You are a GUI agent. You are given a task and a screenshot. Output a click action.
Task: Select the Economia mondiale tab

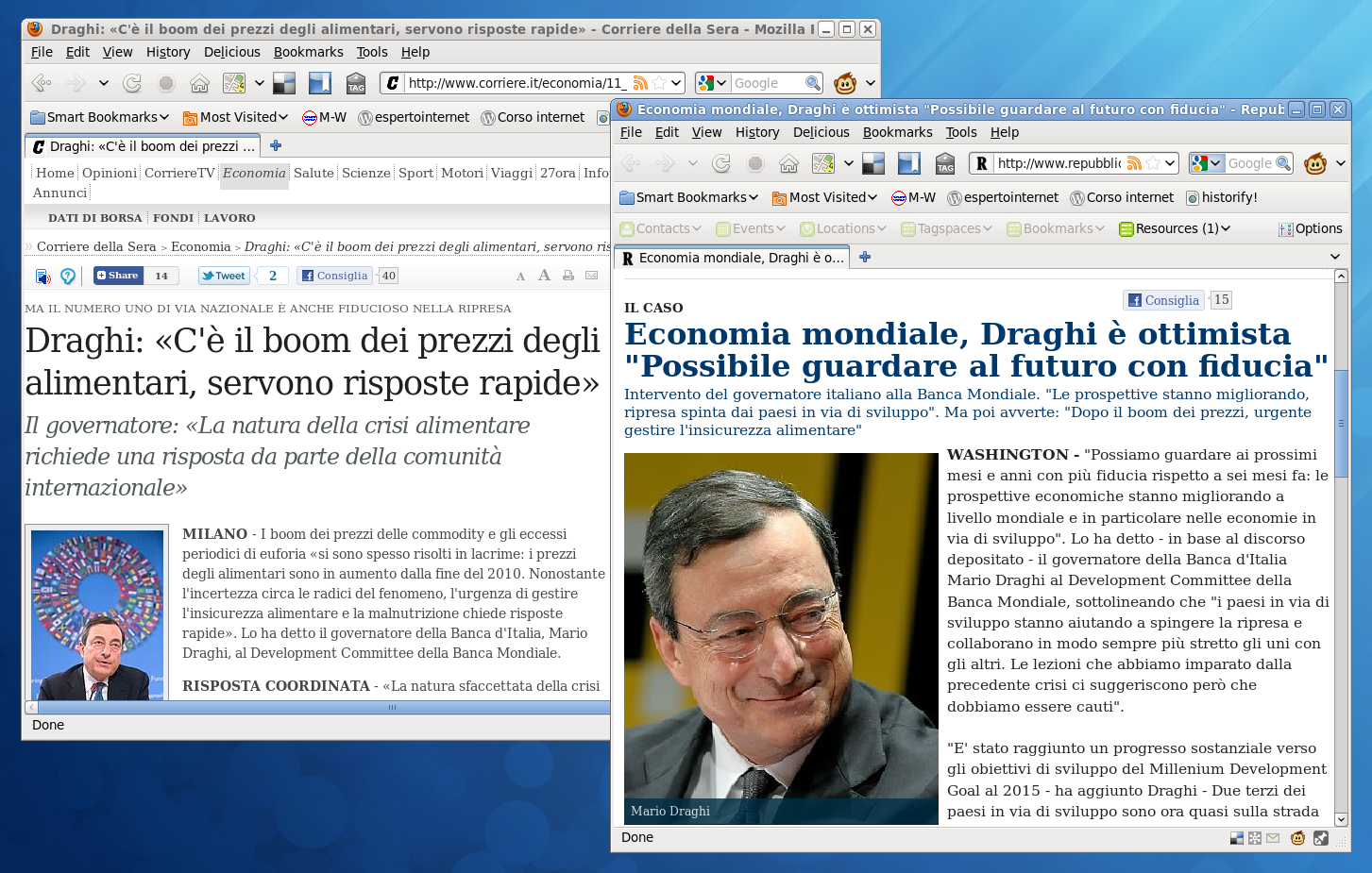click(x=732, y=258)
